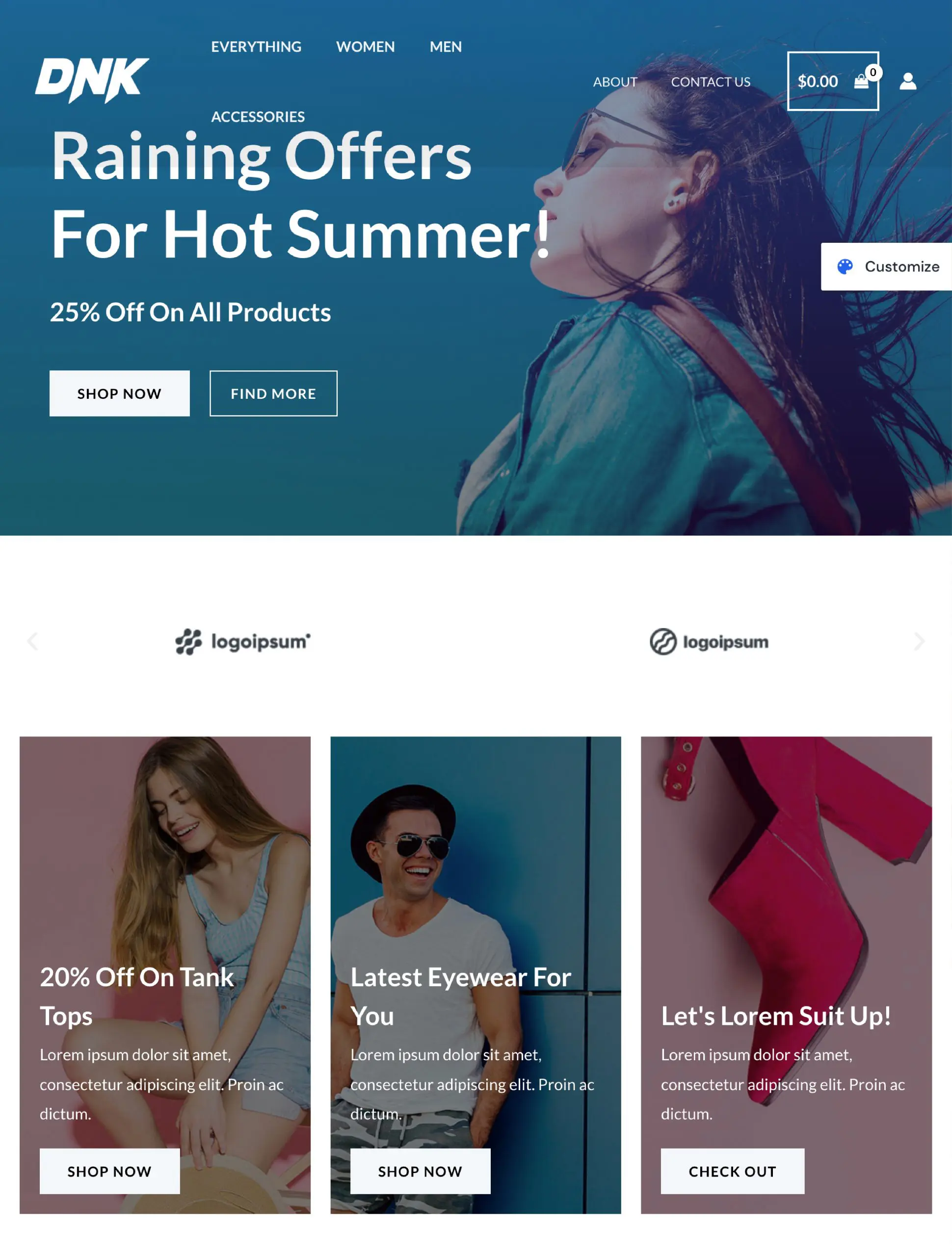Screen dimensions: 952x1256
Task: Open the Everything menu item
Action: coord(256,47)
